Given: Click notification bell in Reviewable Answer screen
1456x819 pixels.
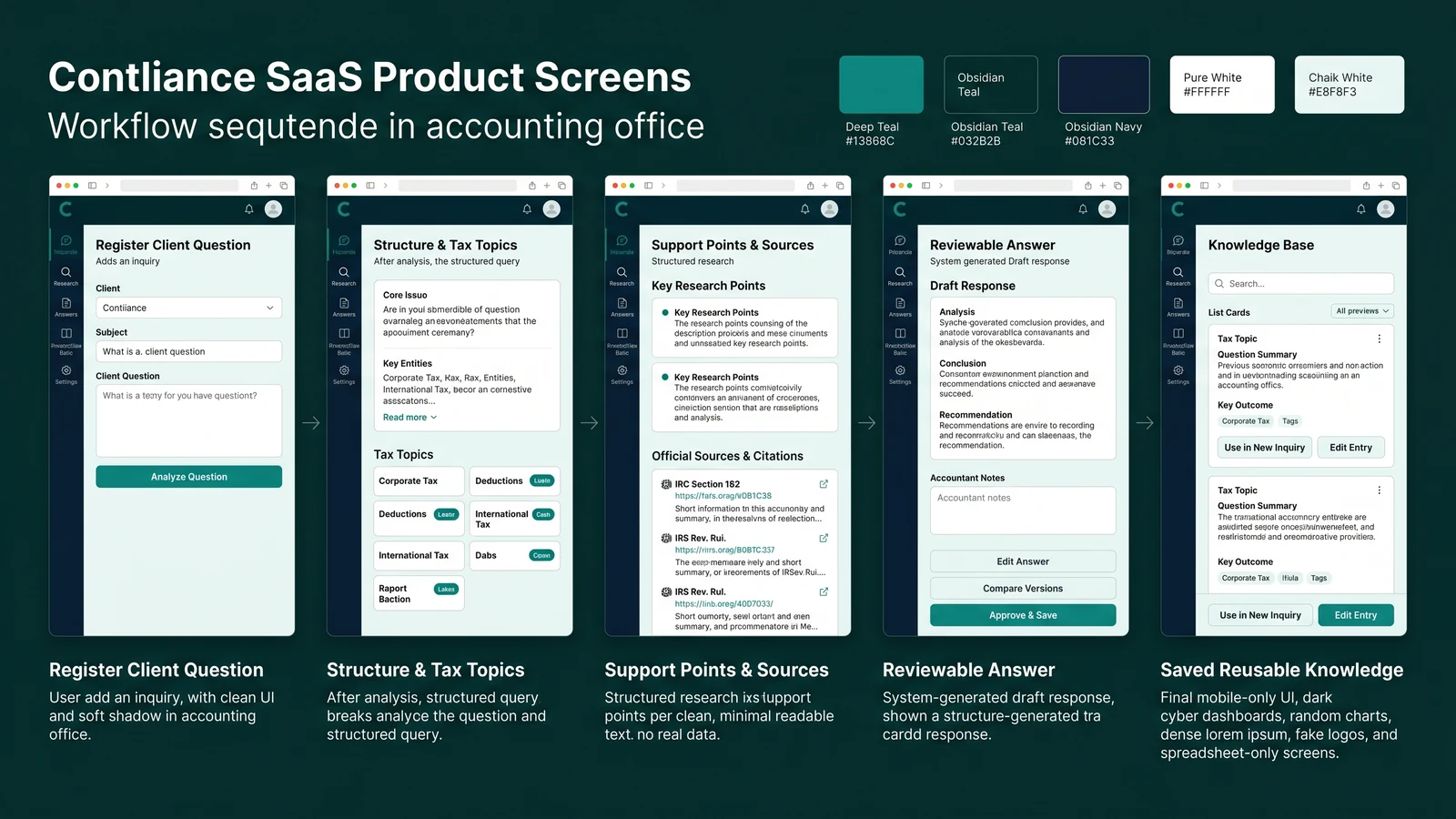Looking at the screenshot, I should [x=1083, y=209].
